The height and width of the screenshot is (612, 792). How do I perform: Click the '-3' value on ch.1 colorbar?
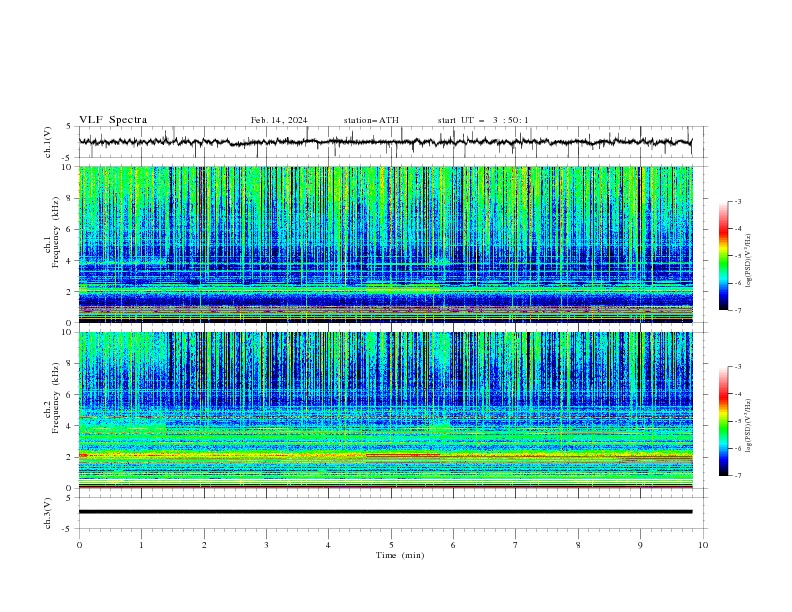[738, 201]
